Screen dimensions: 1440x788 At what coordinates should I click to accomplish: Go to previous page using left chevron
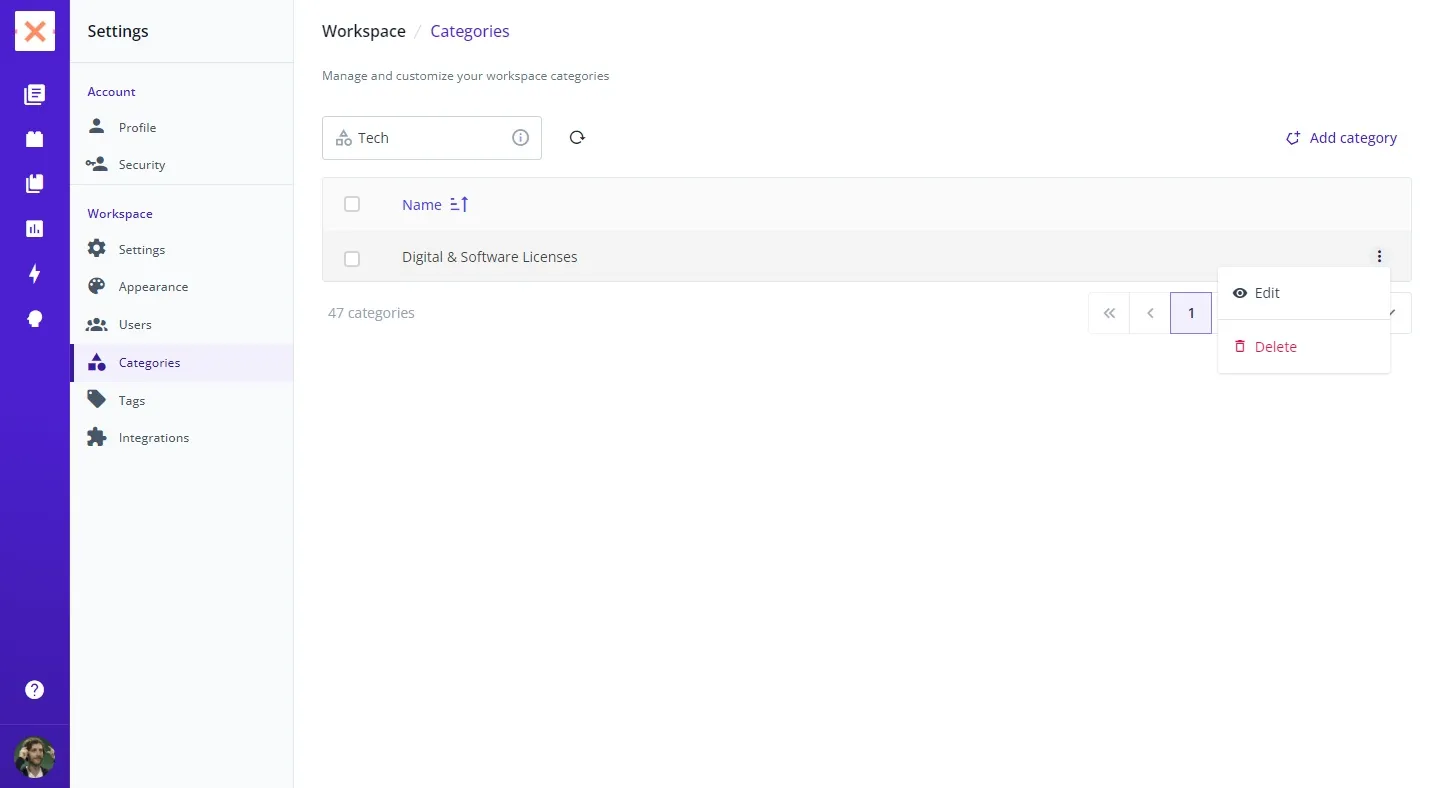(x=1150, y=313)
